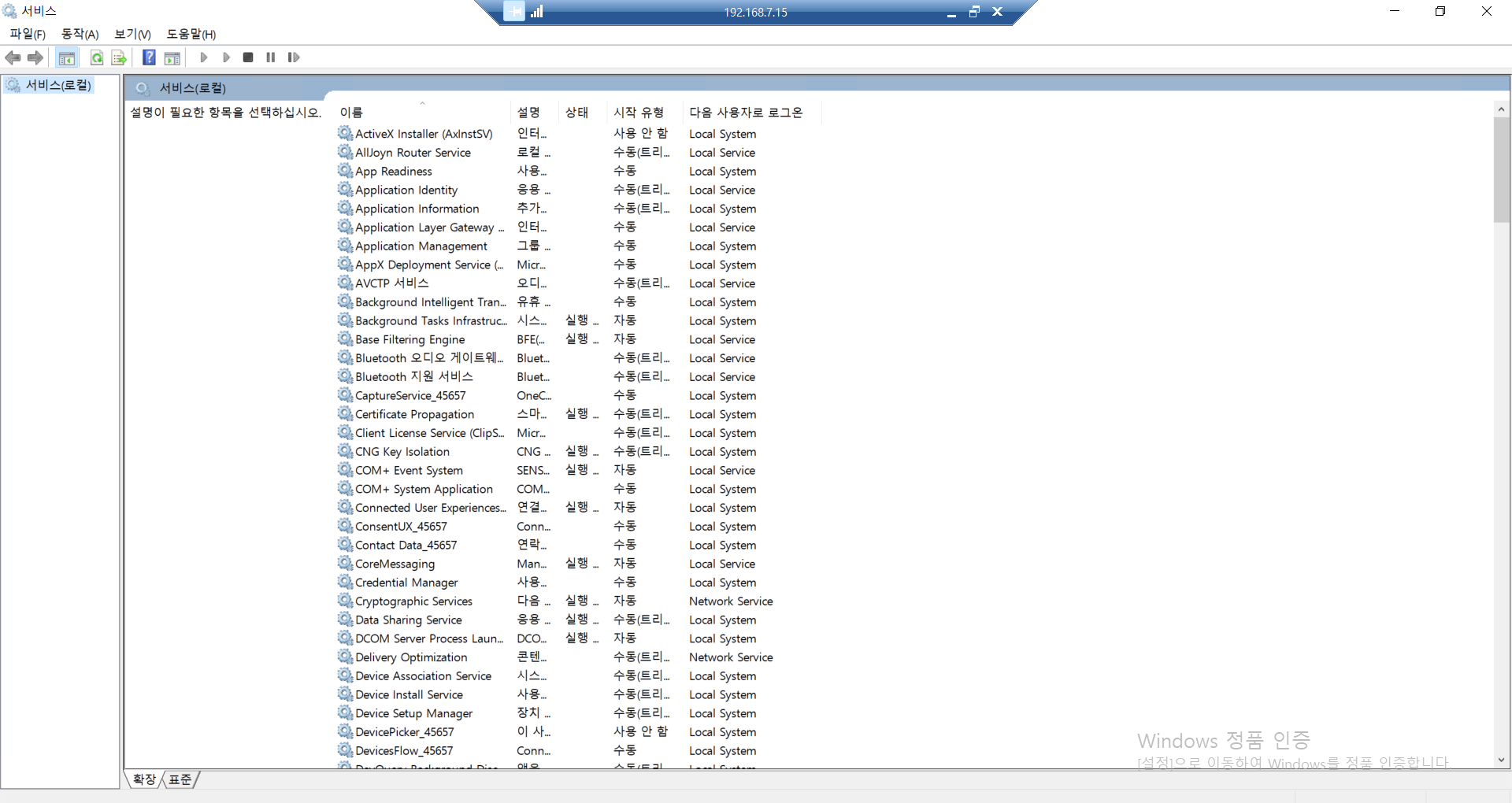Click the remote session pin icon

(514, 12)
